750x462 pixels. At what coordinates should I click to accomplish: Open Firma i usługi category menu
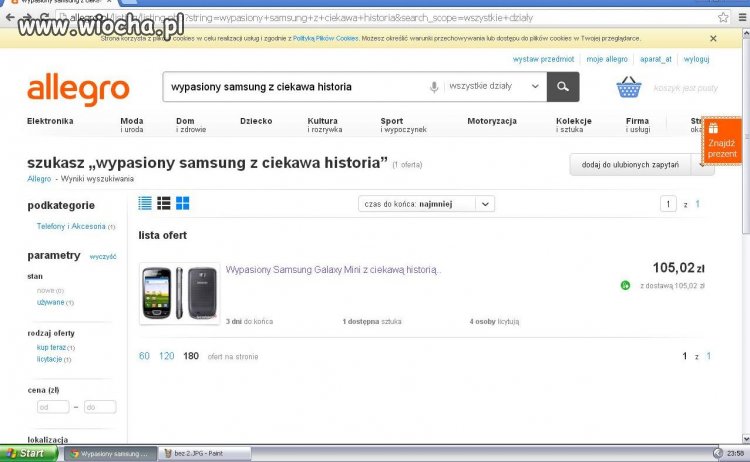[638, 125]
